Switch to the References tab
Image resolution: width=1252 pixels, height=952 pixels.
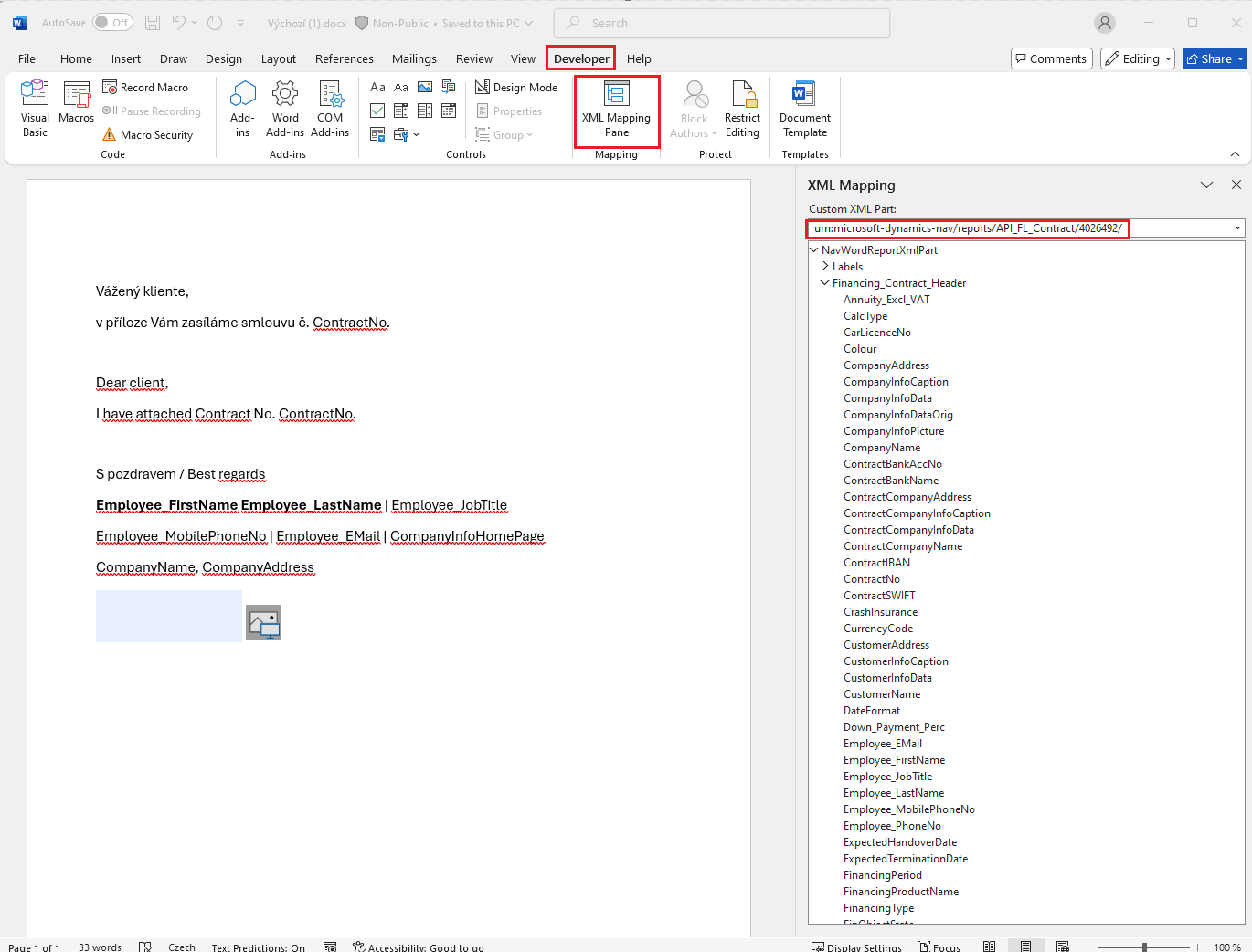344,59
